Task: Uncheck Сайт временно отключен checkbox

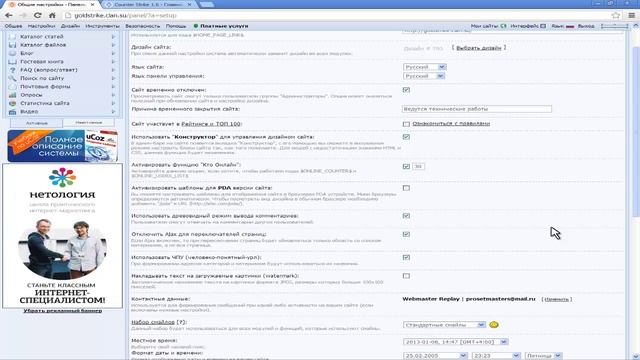Action: point(406,90)
